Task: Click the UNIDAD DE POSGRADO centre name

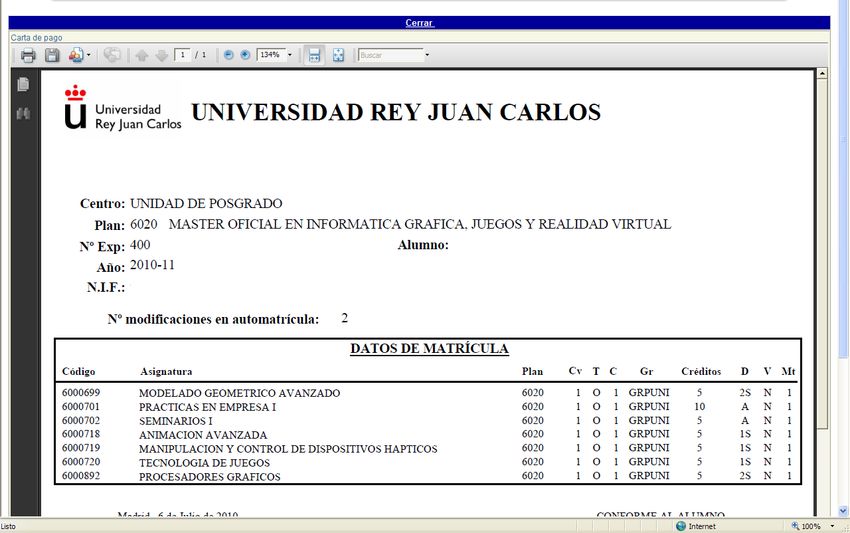Action: (206, 203)
